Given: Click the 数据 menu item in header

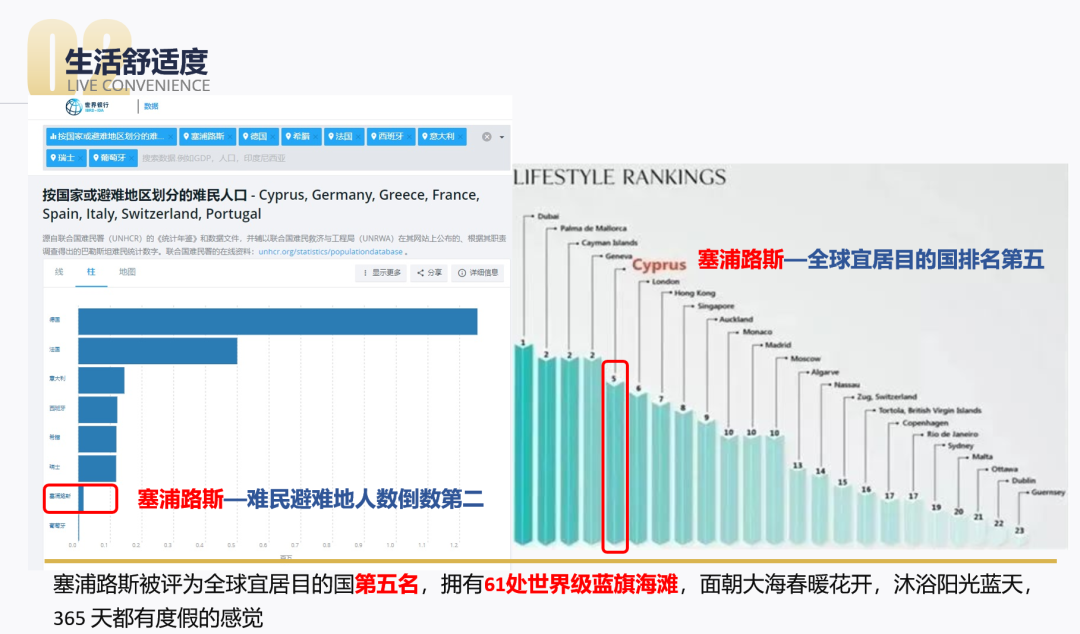Looking at the screenshot, I should 151,105.
